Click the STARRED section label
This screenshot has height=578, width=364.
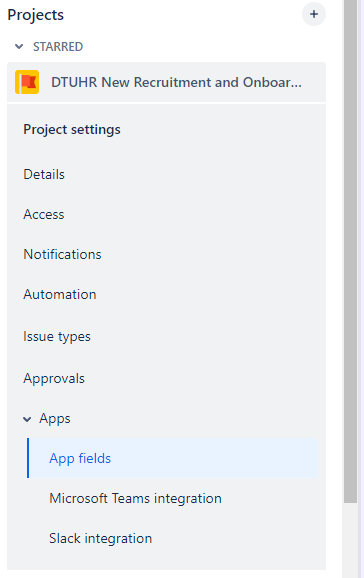[x=58, y=47]
